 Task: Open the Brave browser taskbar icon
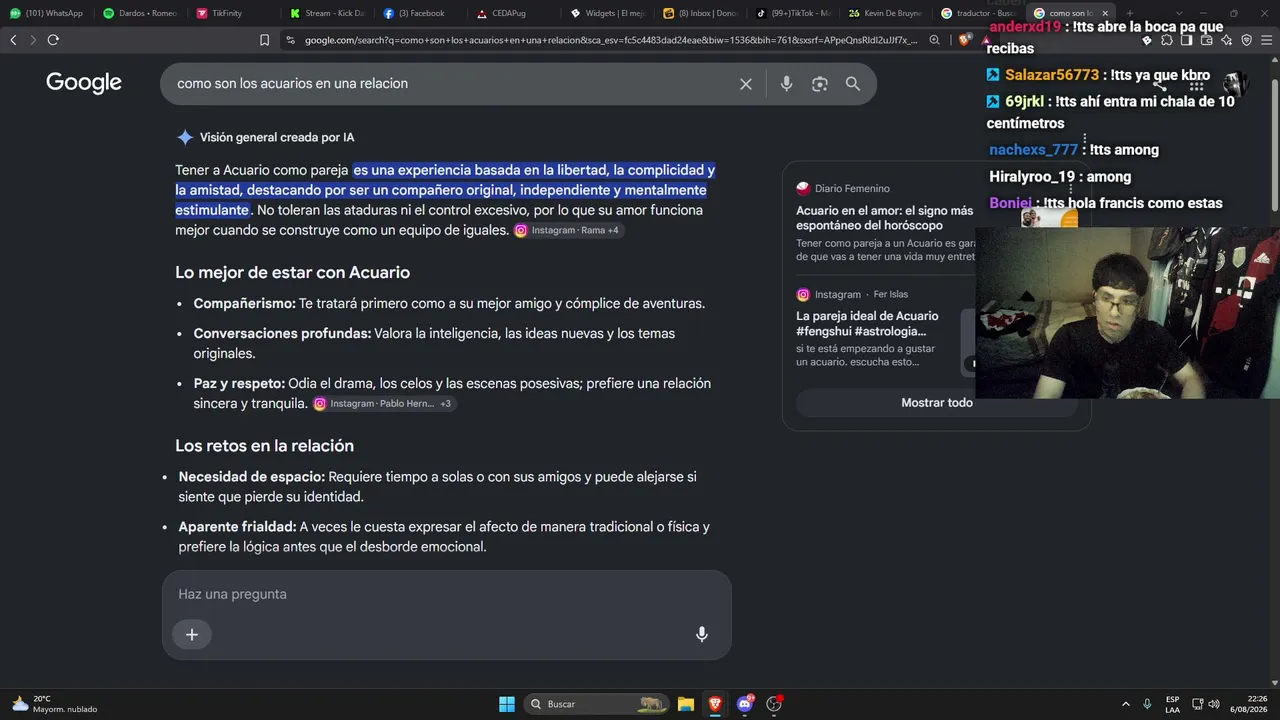tap(715, 704)
